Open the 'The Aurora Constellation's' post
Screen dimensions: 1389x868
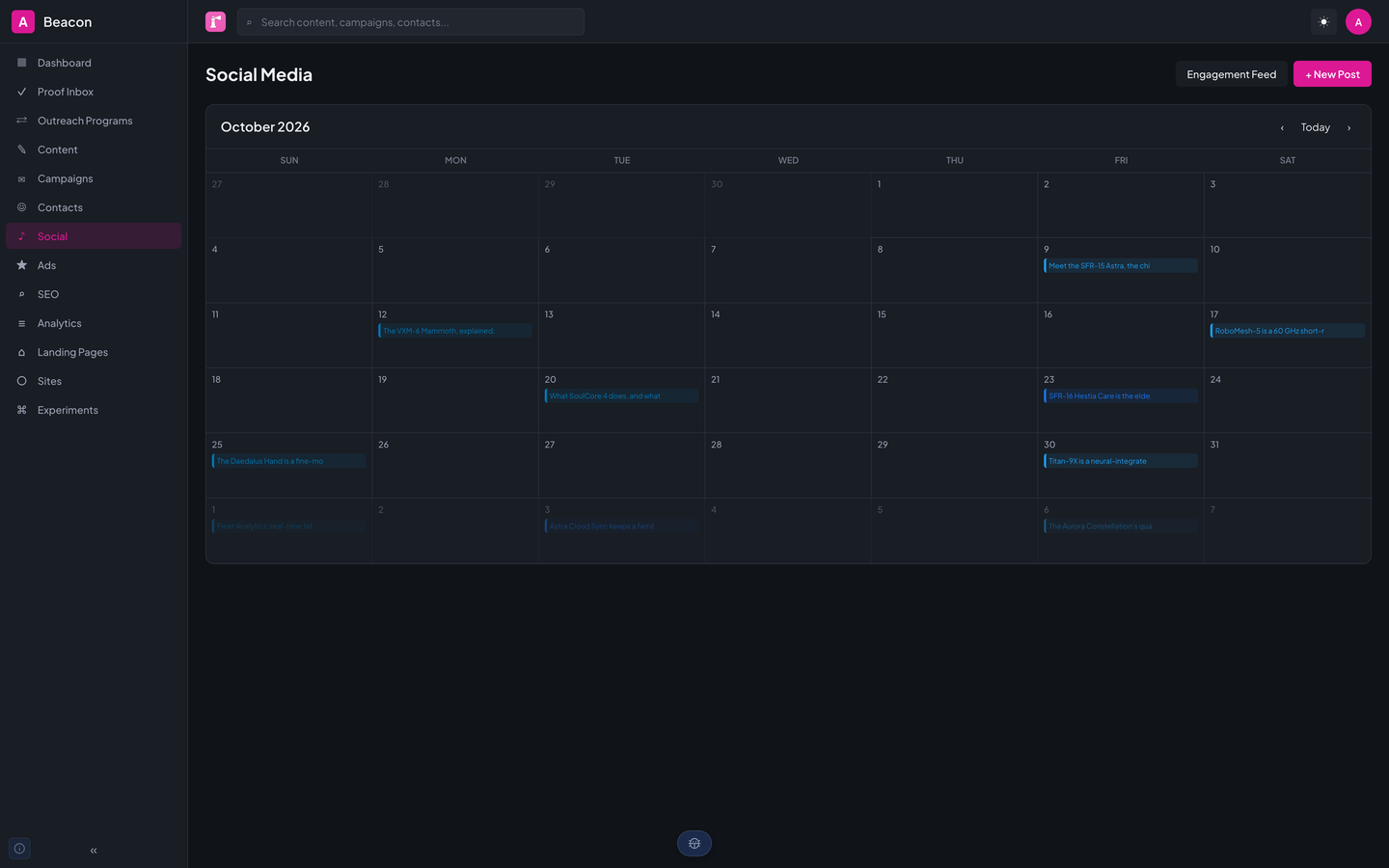[1121, 526]
